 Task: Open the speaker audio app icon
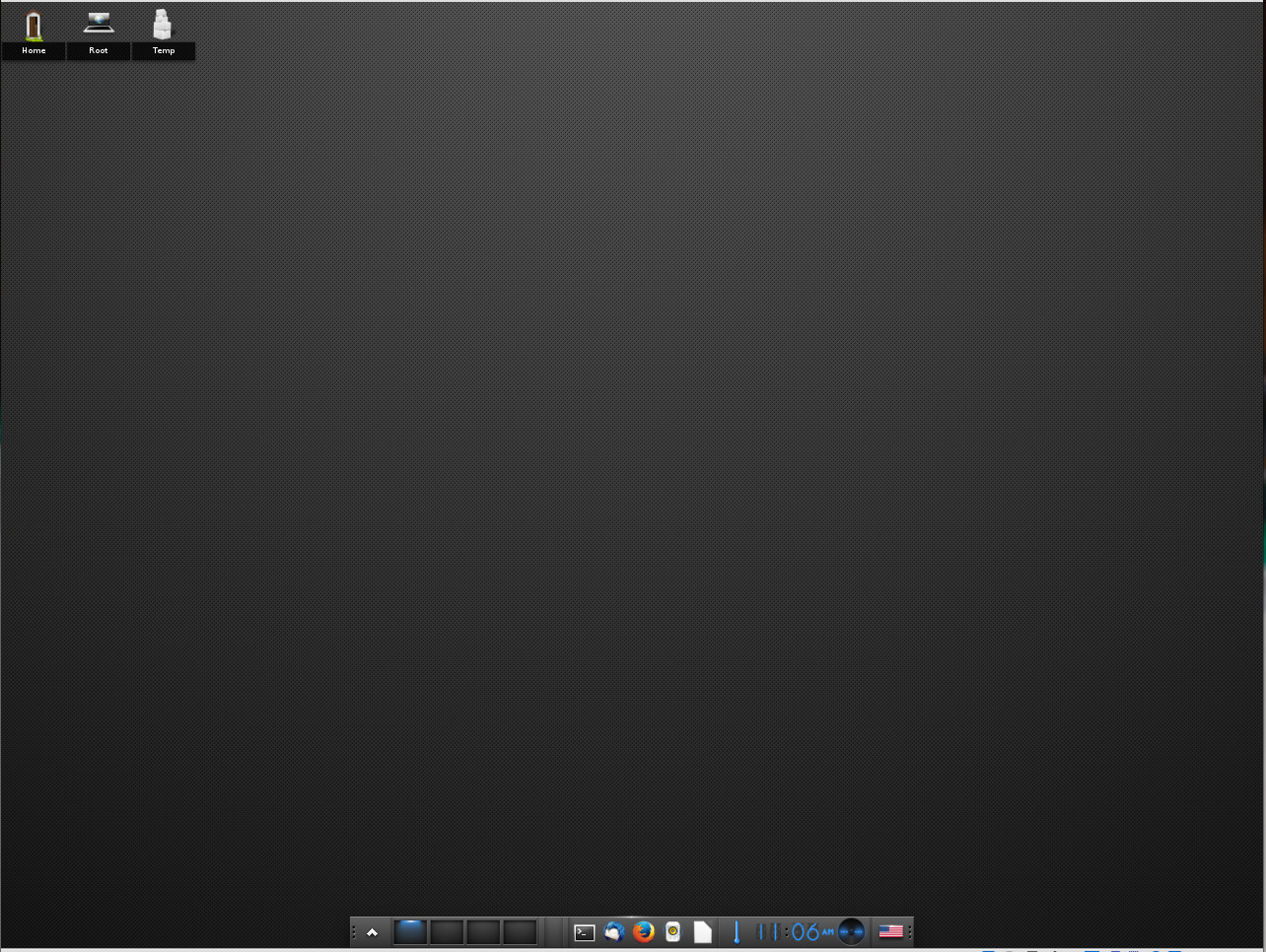(673, 931)
